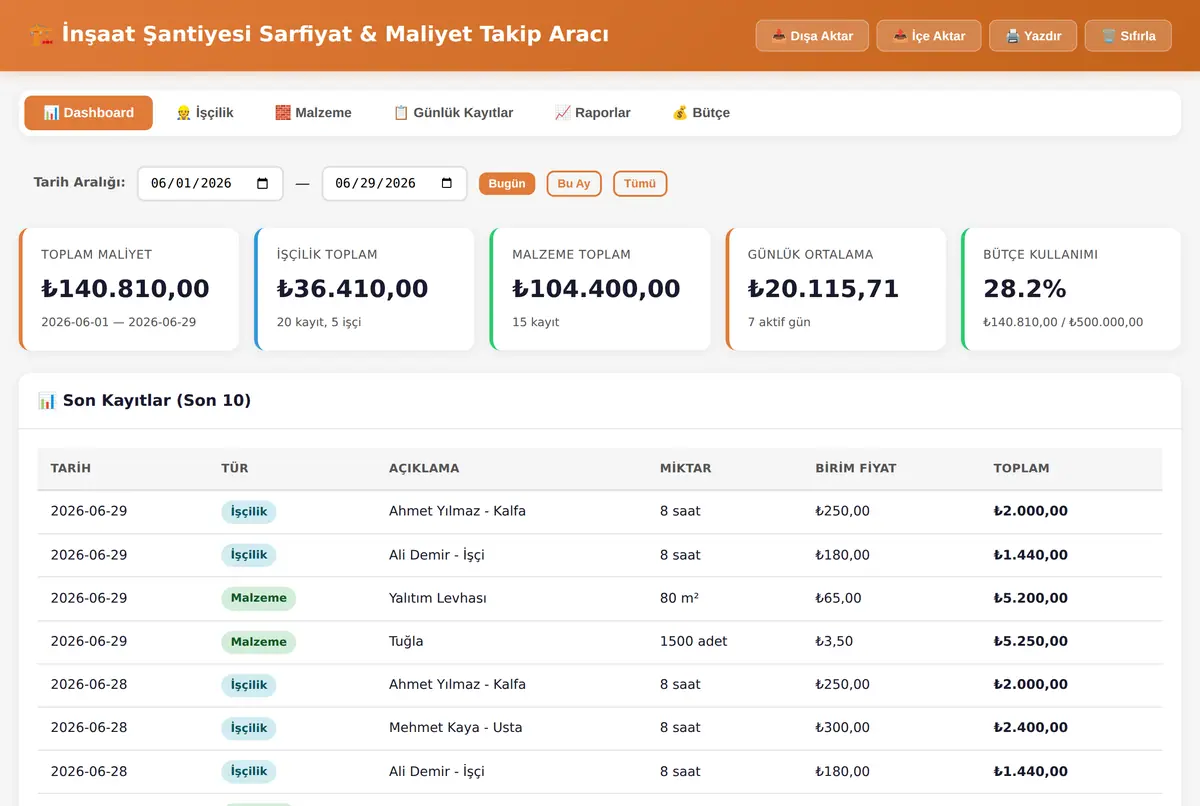Click the İçe Aktar import button
Viewport: 1200px width, 806px height.
coord(929,36)
